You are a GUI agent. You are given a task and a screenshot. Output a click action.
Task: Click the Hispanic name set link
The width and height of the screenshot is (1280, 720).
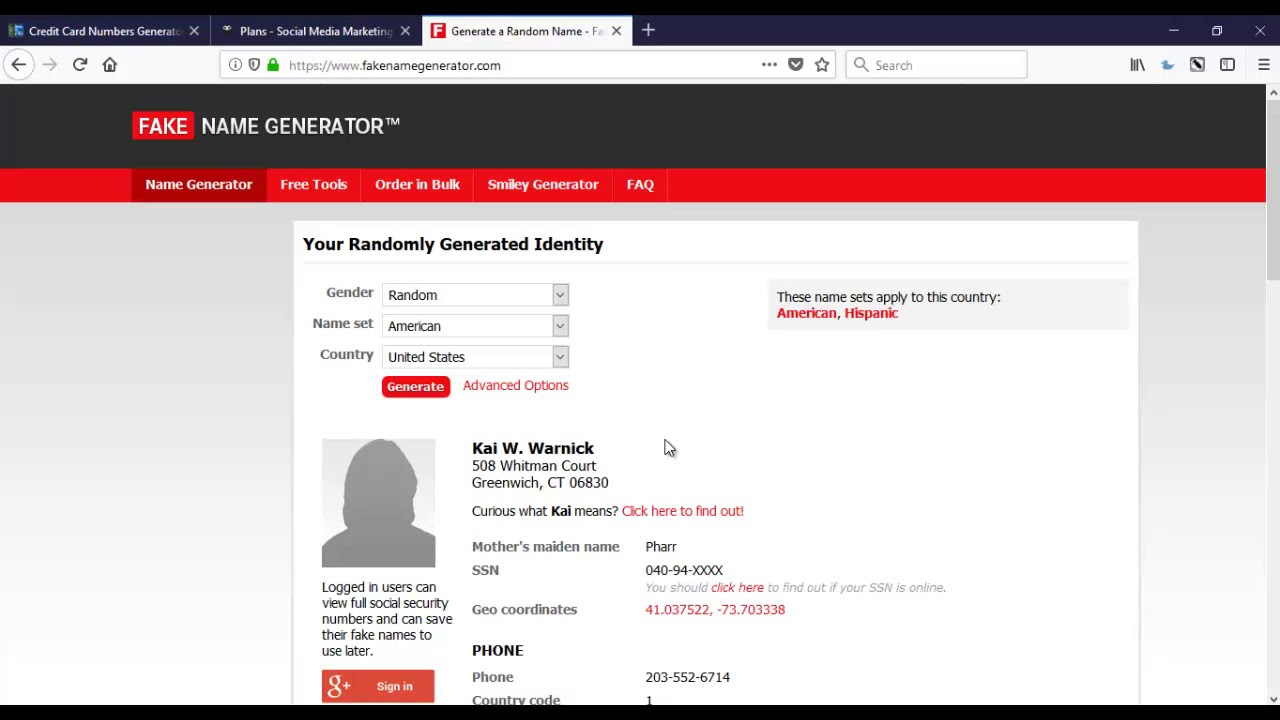click(871, 313)
